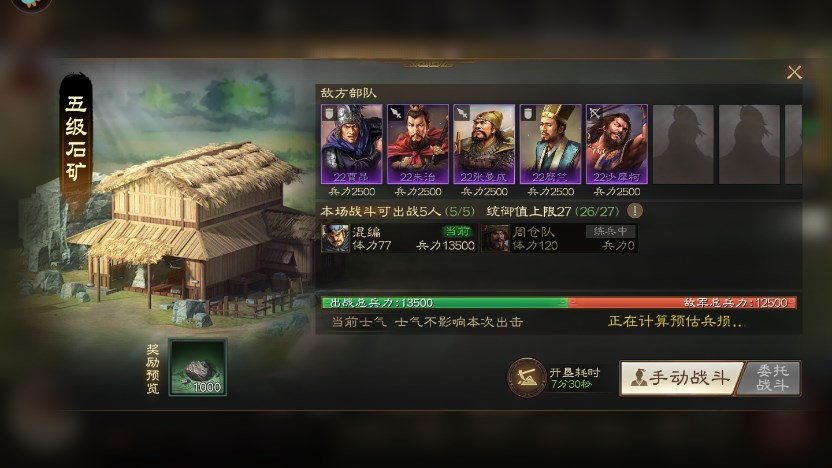Click the 混编 team leader avatar

[335, 238]
